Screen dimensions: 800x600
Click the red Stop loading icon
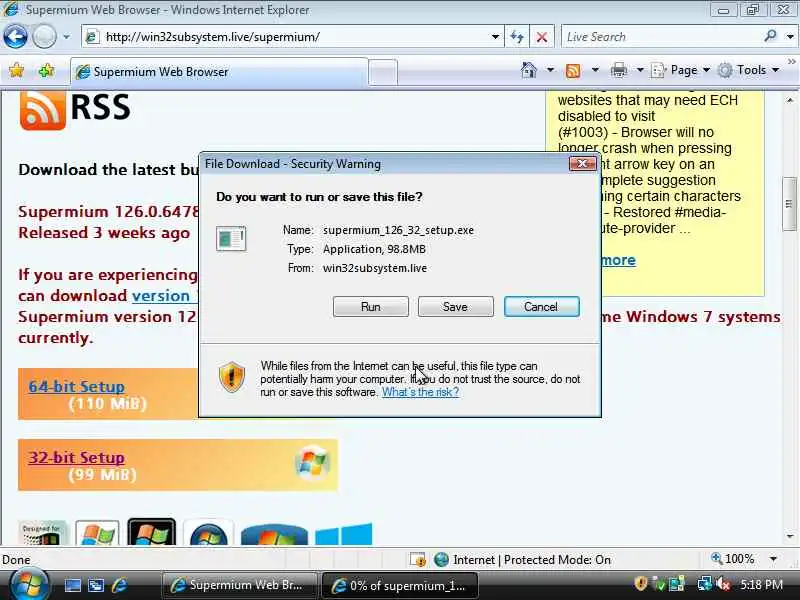[x=542, y=37]
